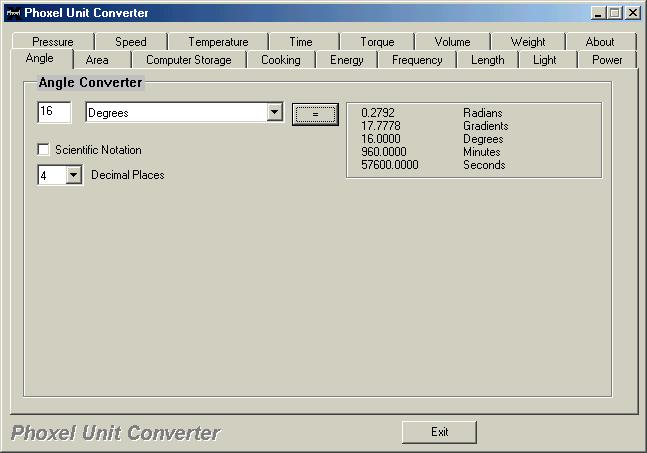The image size is (647, 453).
Task: Select the Angle tab
Action: (x=40, y=58)
